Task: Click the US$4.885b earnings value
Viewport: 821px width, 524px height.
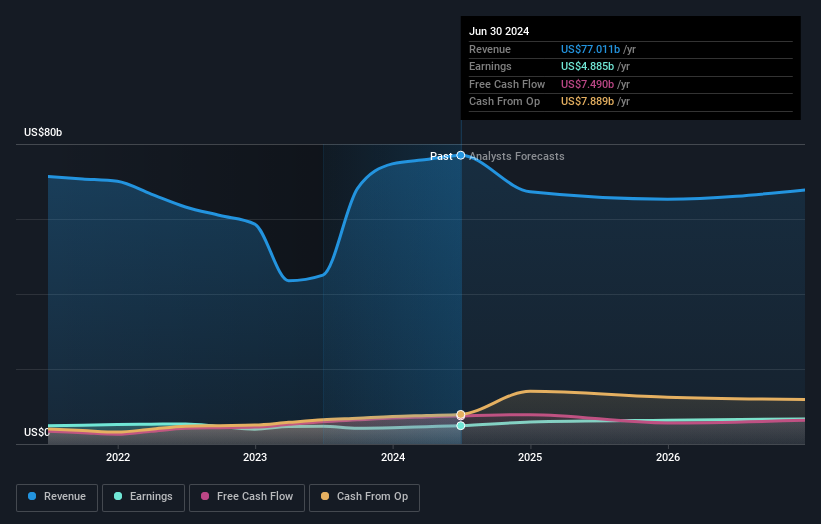Action: (x=587, y=66)
